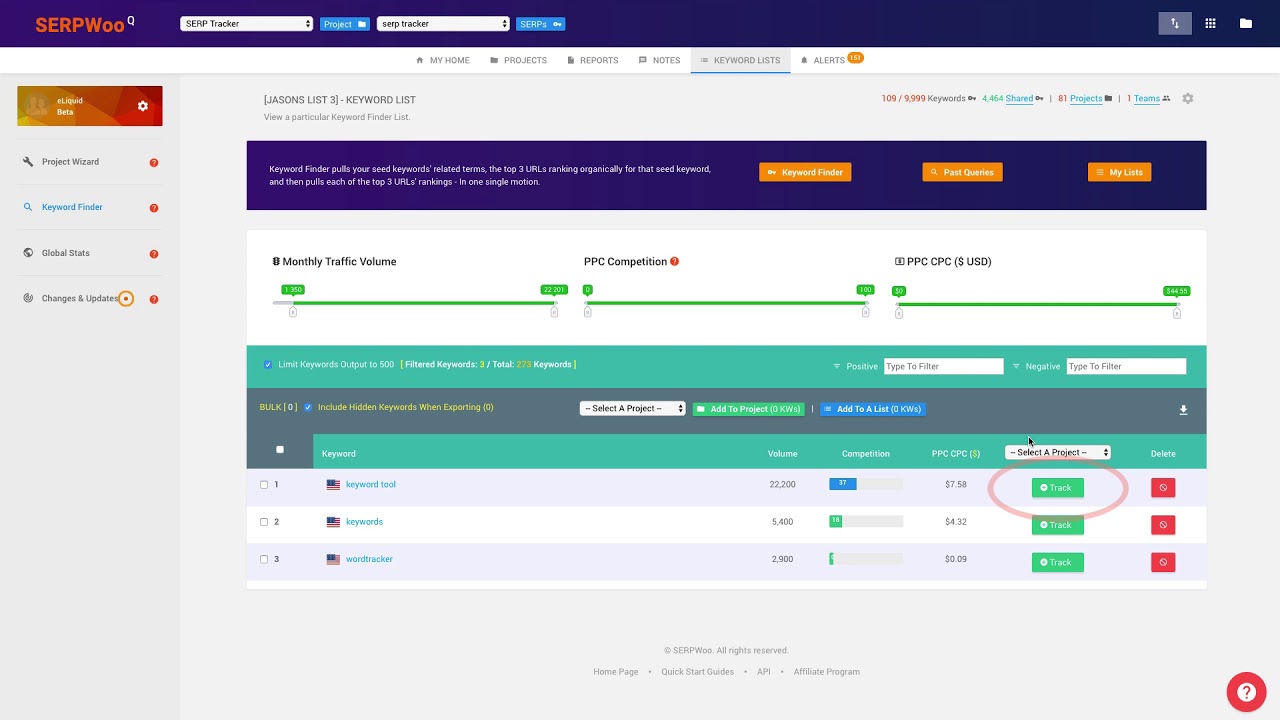Track the wordtracker keyword

1057,562
